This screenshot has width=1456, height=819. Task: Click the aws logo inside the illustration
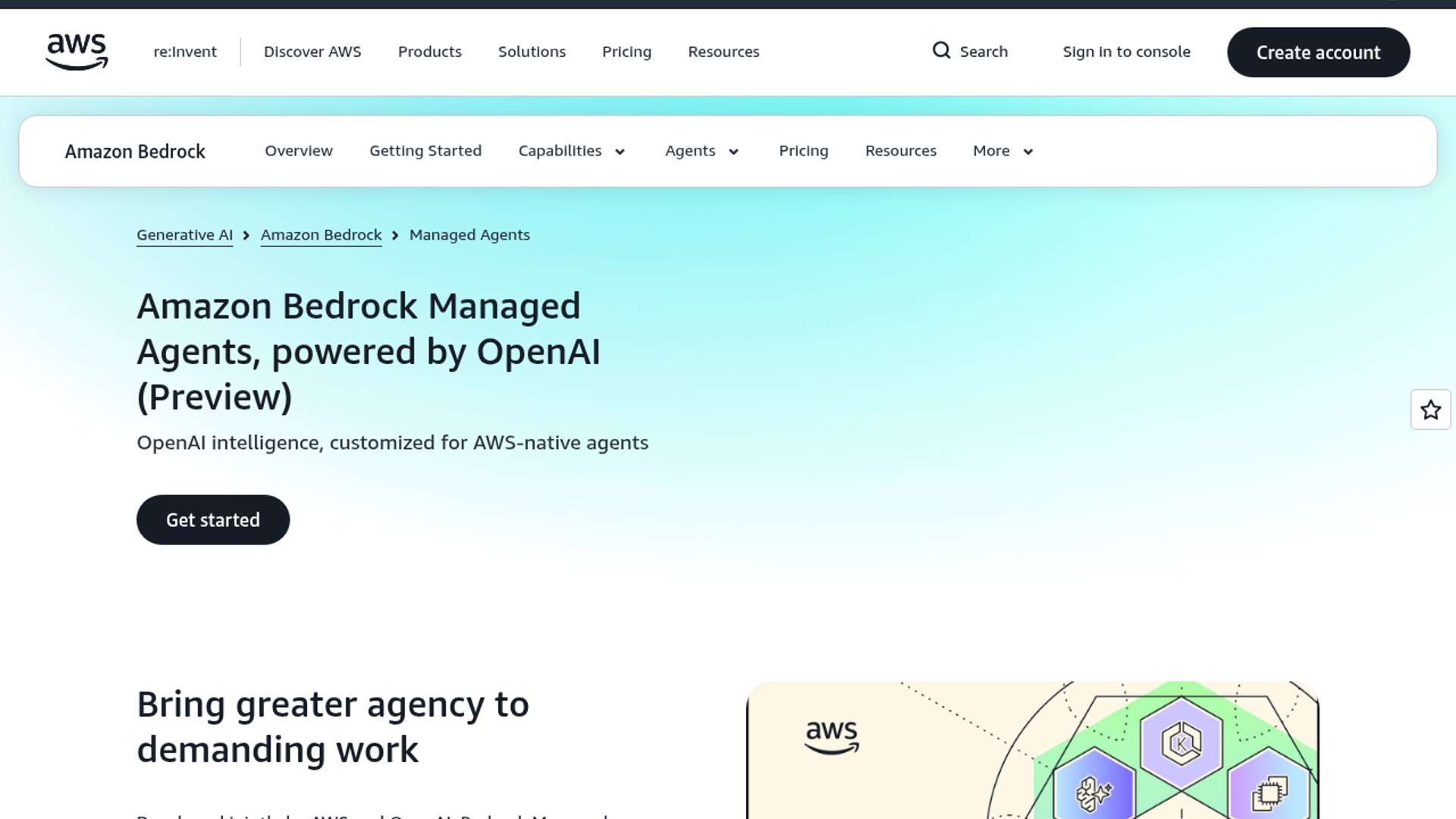click(832, 737)
